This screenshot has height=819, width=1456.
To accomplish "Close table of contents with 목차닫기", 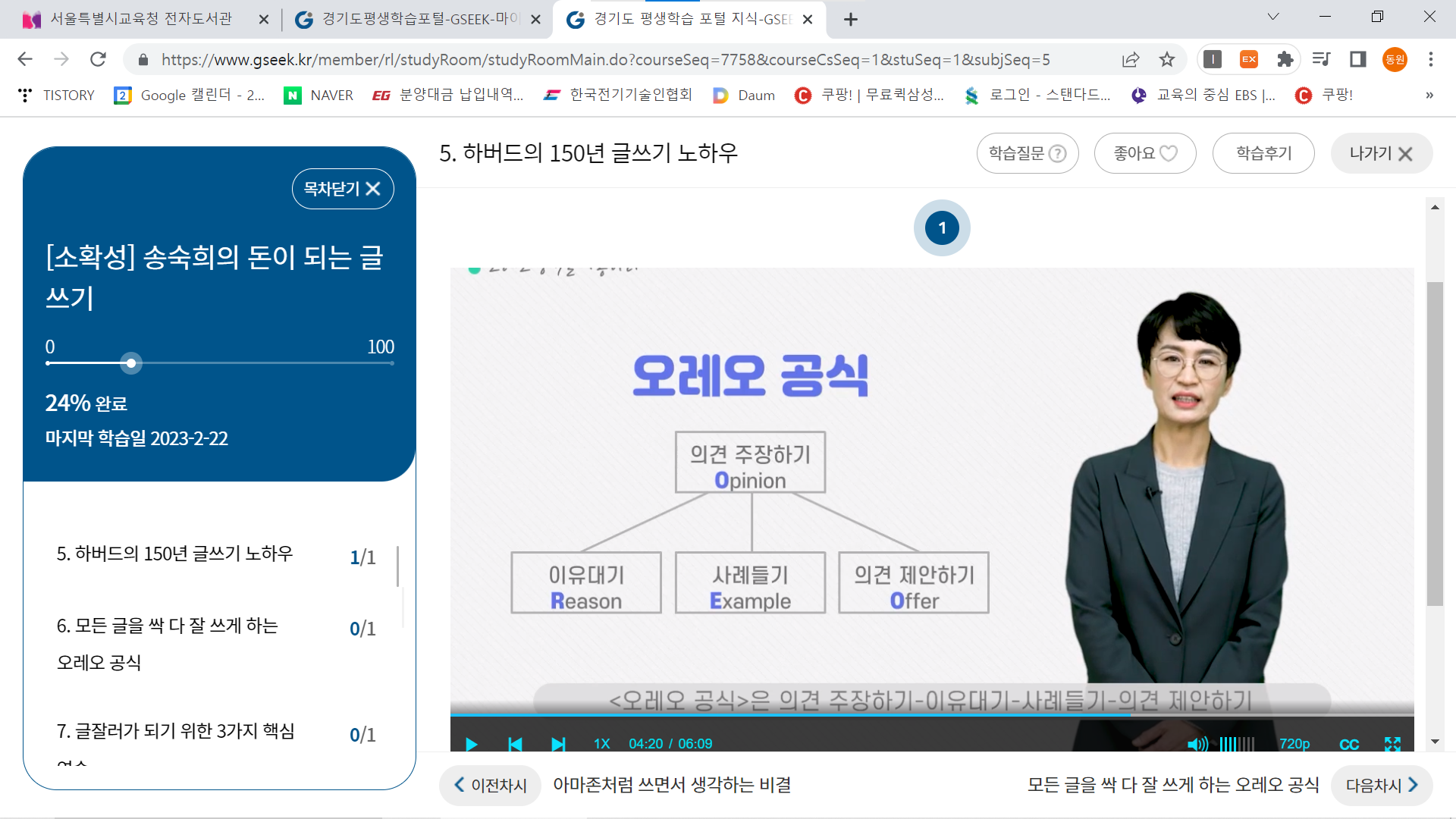I will coord(342,189).
